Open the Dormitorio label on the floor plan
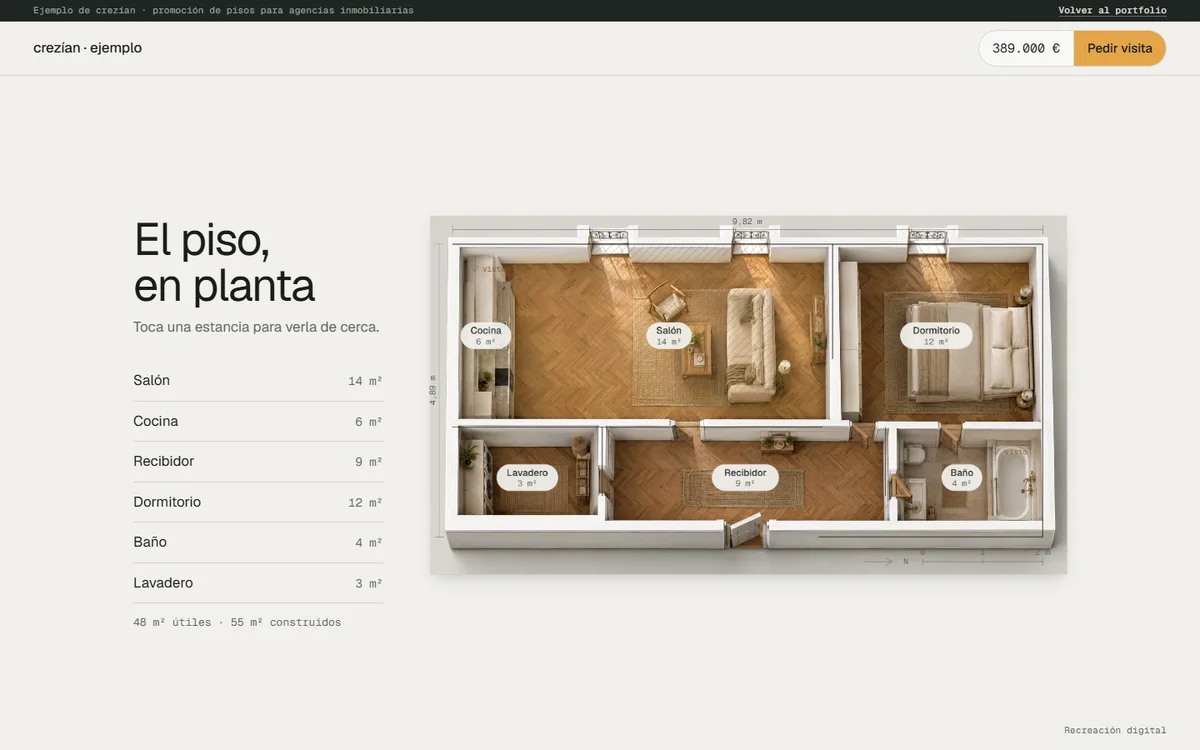The image size is (1200, 750). 936,335
